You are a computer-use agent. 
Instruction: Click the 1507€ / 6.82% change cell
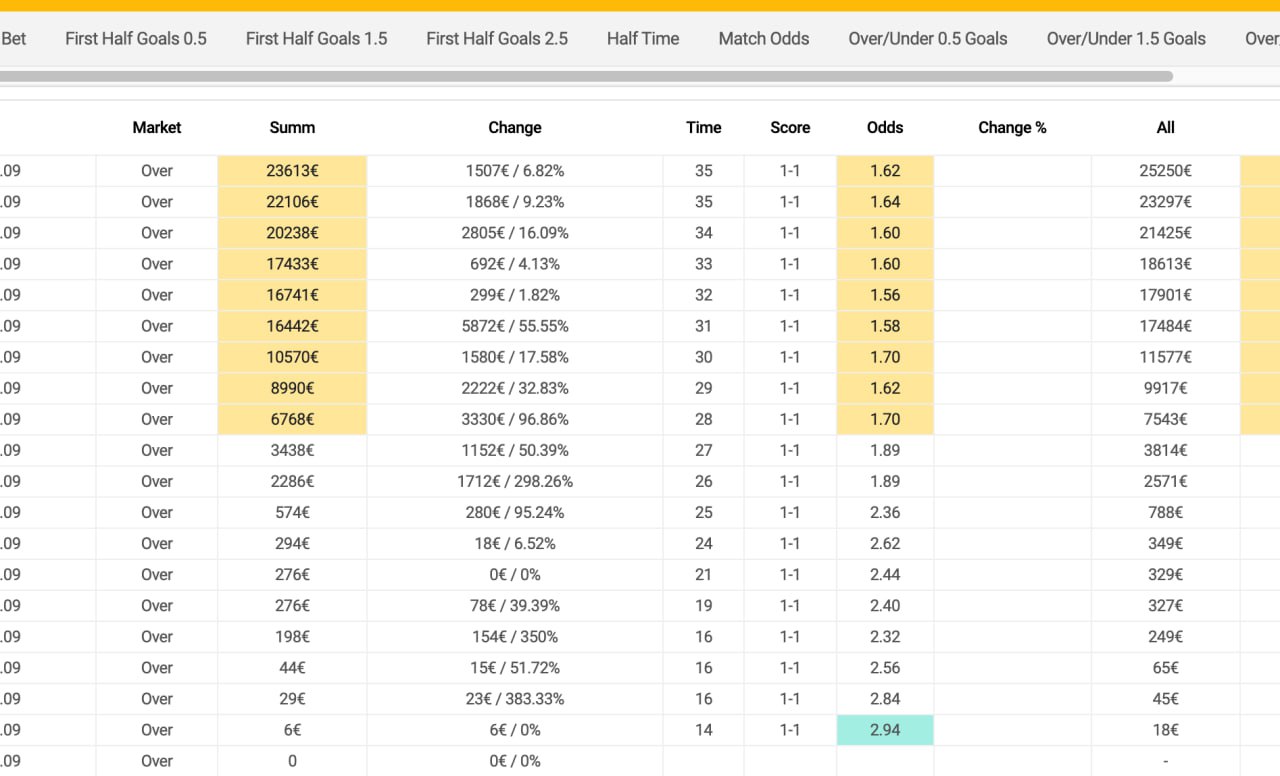tap(515, 171)
